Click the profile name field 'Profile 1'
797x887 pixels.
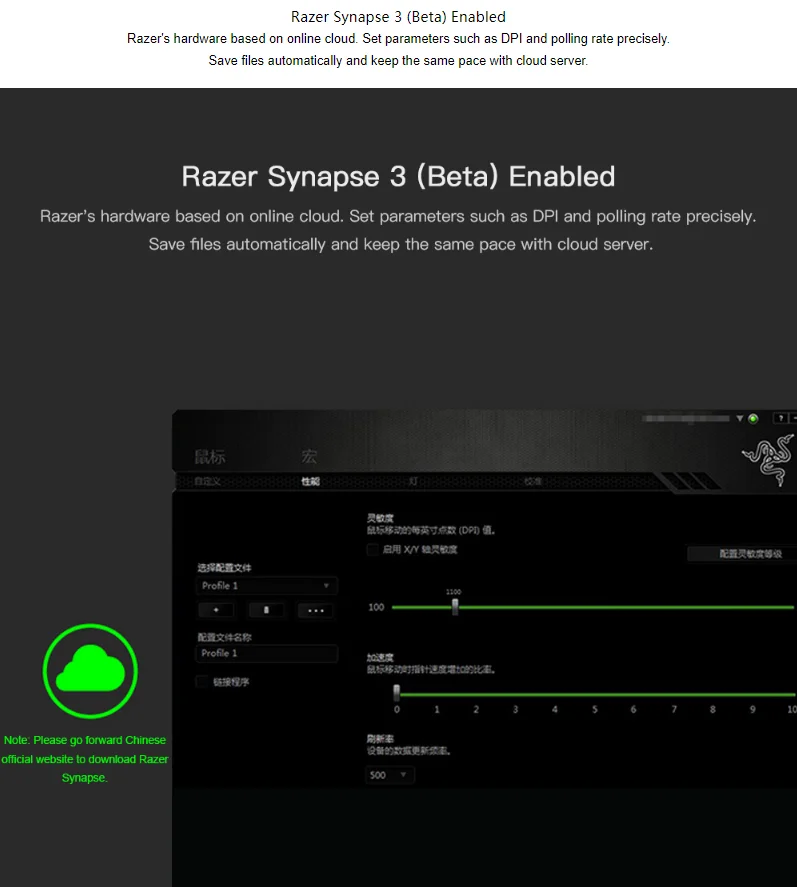point(266,653)
